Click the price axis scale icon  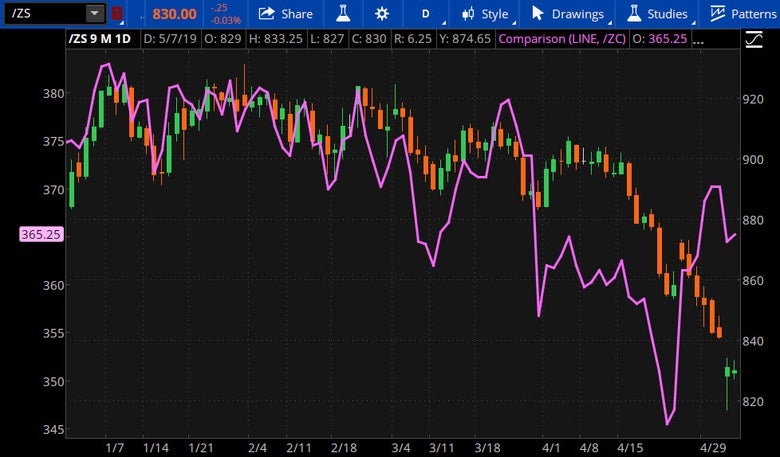(754, 40)
